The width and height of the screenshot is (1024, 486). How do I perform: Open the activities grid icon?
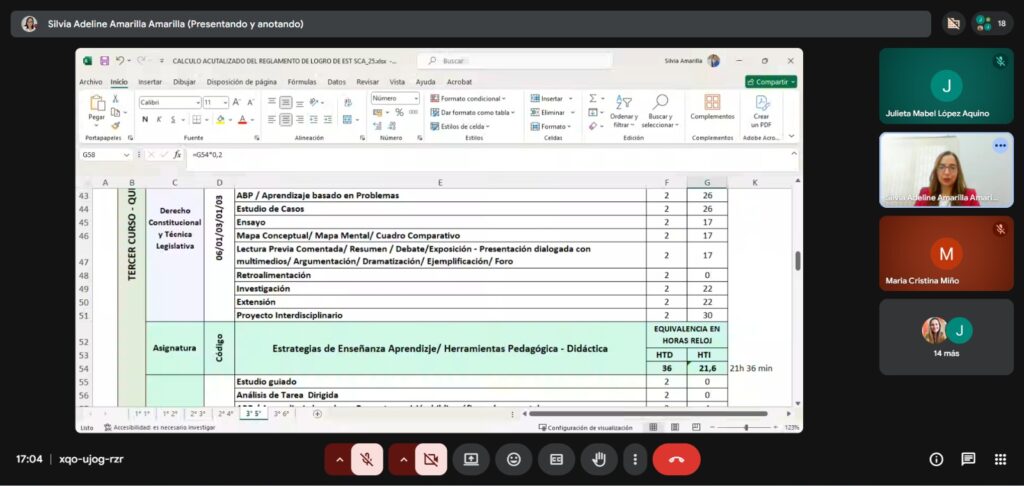(1000, 459)
